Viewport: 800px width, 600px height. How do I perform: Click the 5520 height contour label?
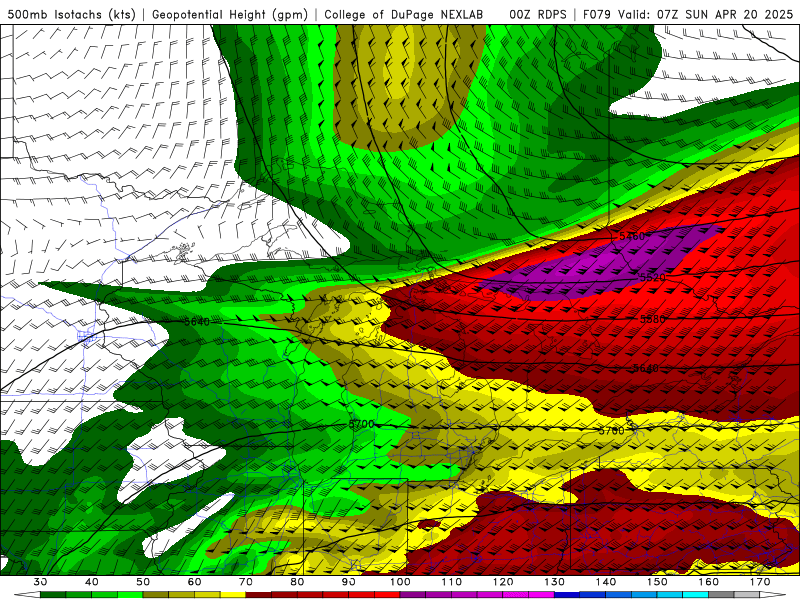[x=653, y=278]
